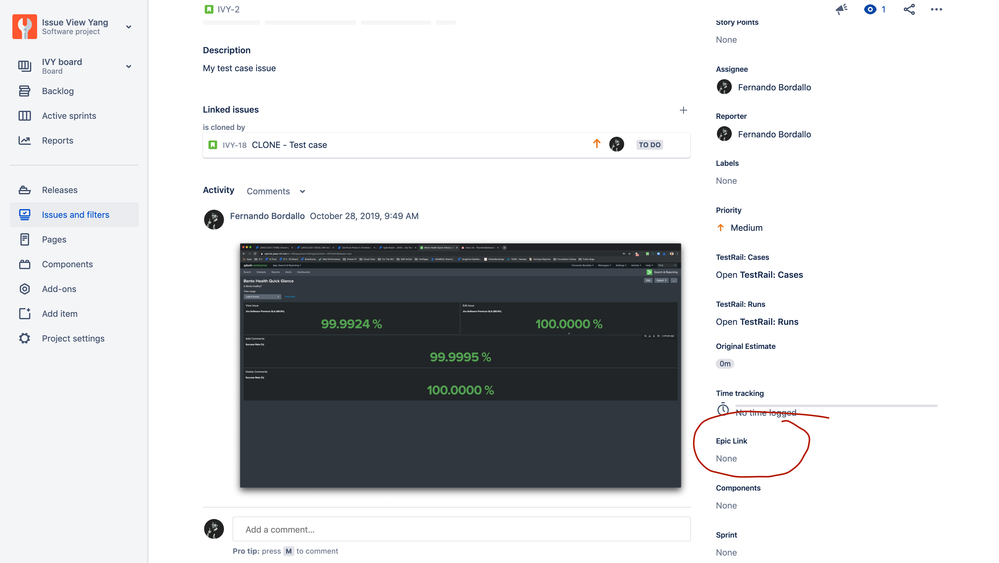This screenshot has height=563, width=999.
Task: Click the Add item icon
Action: pos(24,313)
